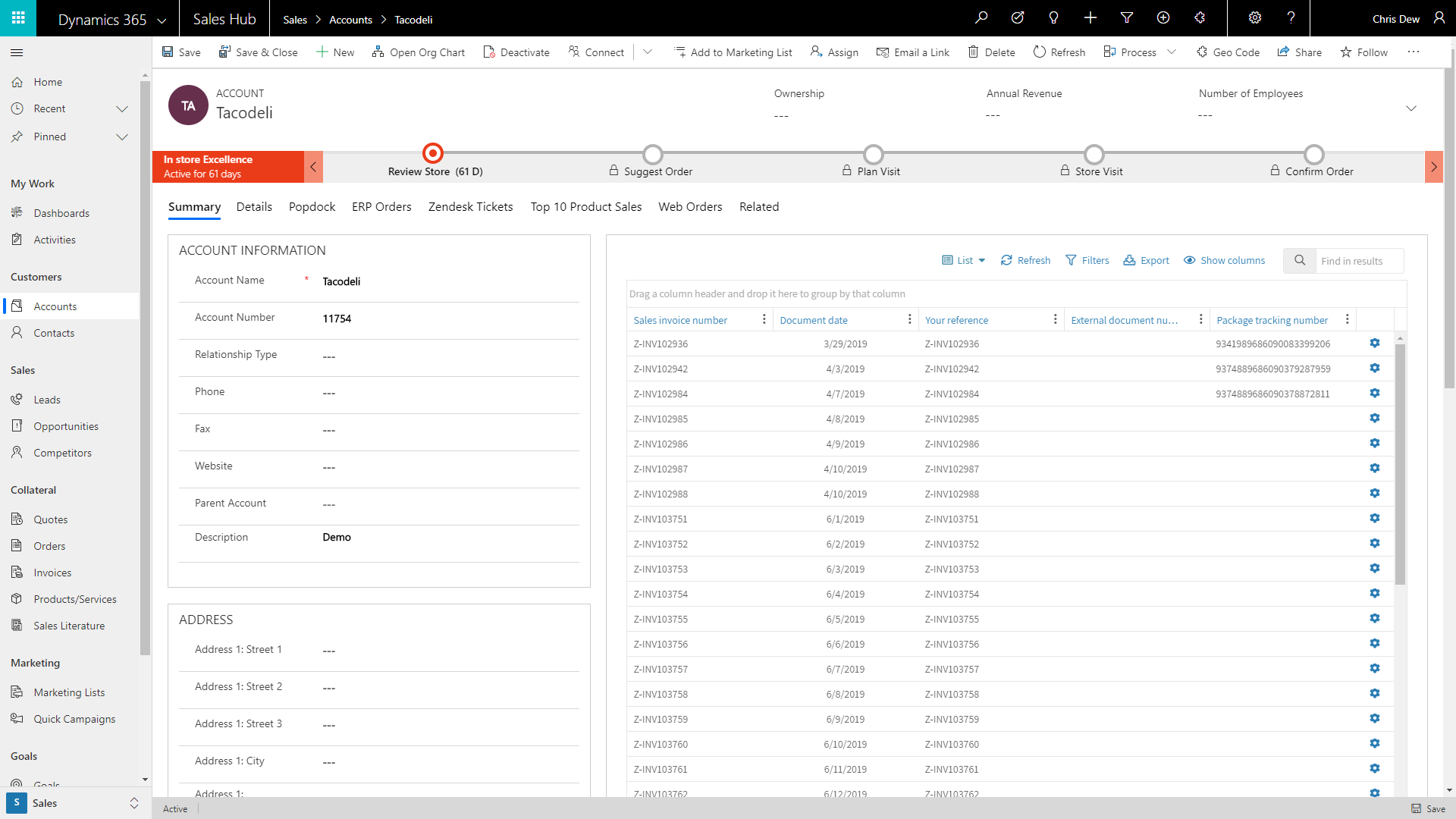Expand Pinned in the sidebar
The image size is (1456, 819).
(x=122, y=137)
